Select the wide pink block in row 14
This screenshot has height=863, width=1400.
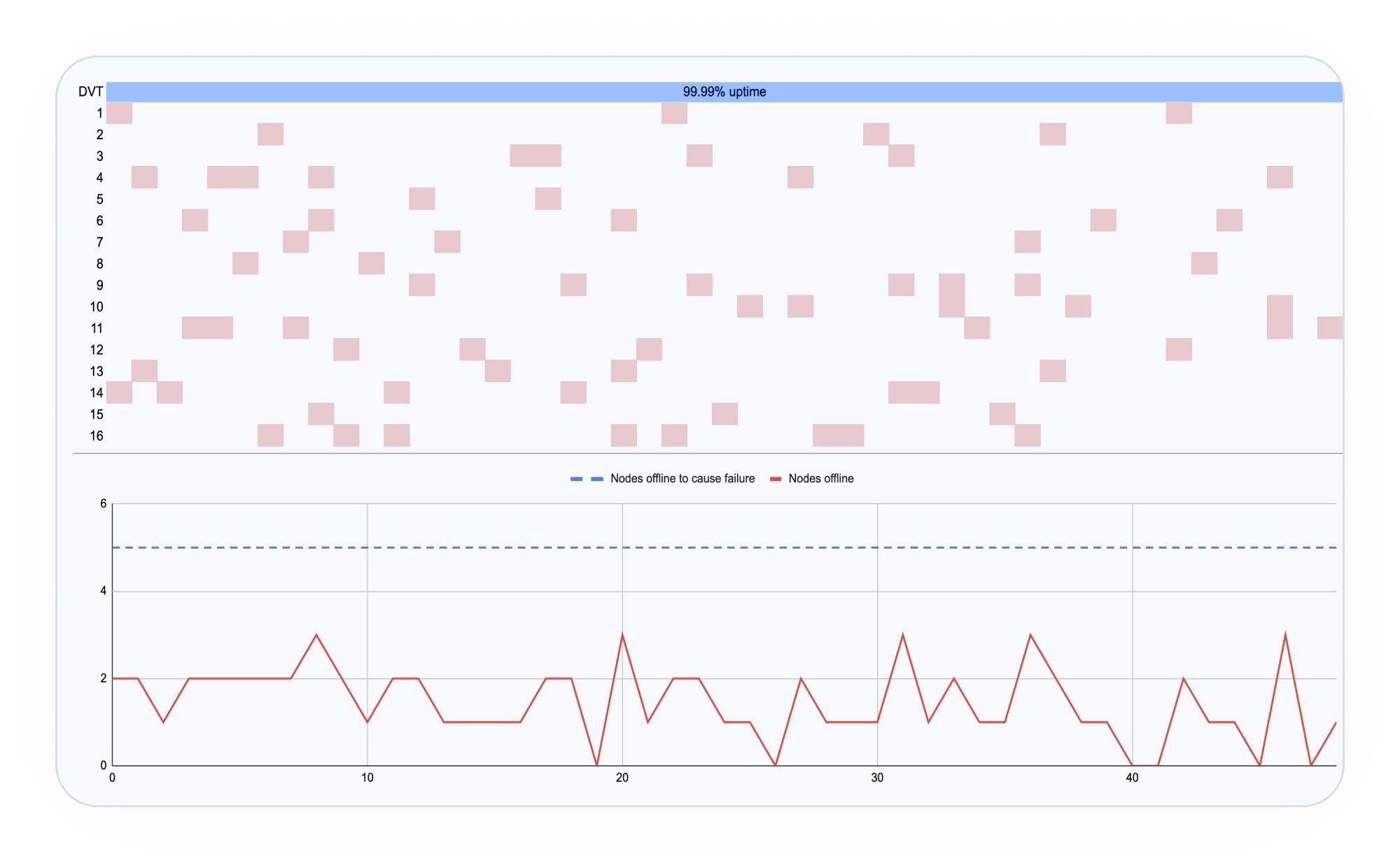pyautogui.click(x=913, y=393)
